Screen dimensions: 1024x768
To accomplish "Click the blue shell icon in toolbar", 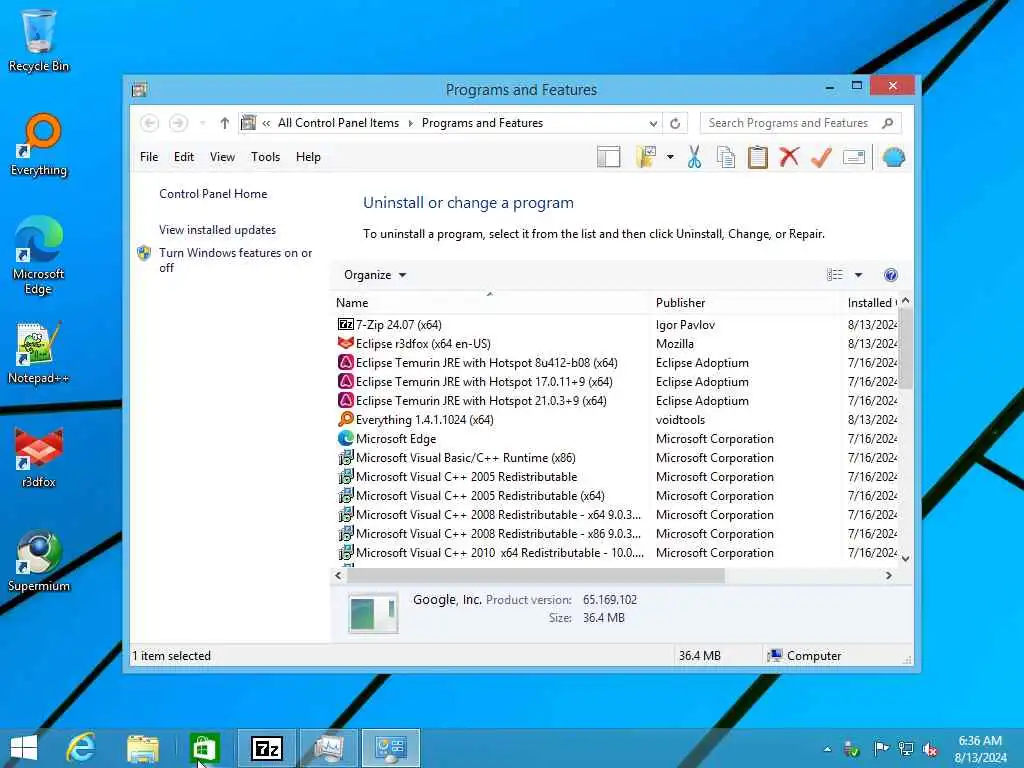I will (893, 157).
